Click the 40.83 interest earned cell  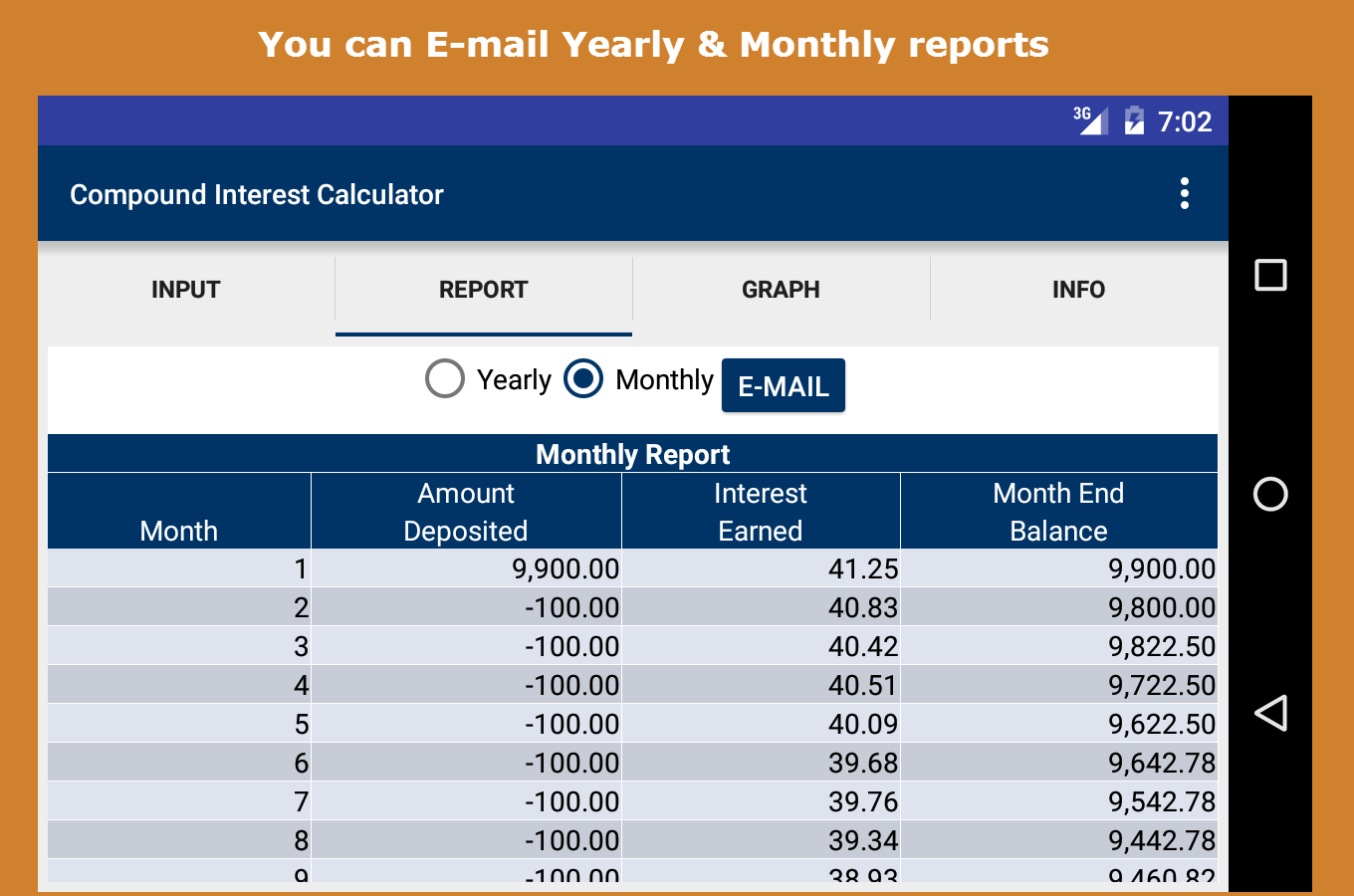click(761, 607)
